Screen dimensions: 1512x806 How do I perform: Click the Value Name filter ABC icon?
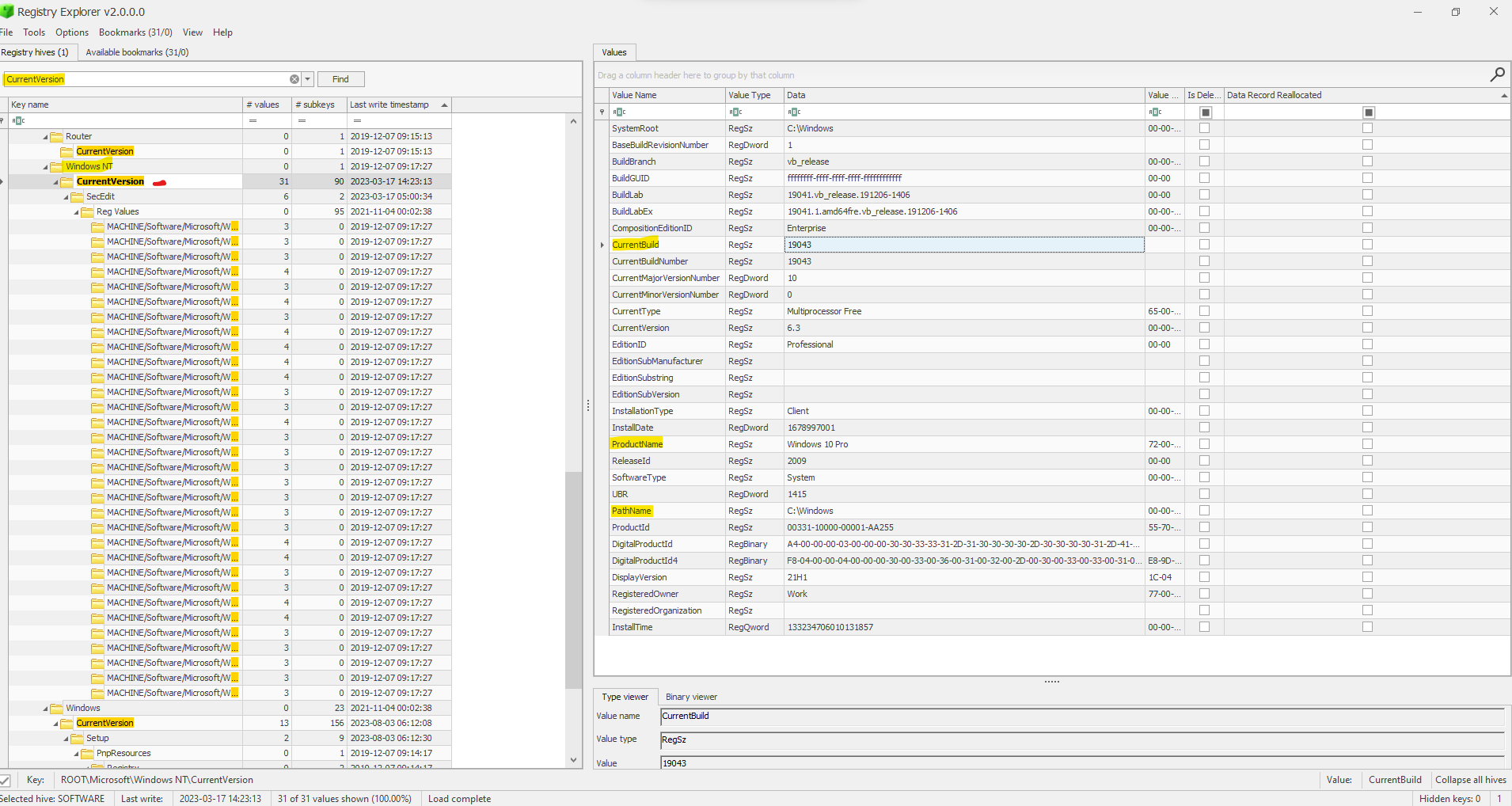(x=619, y=112)
